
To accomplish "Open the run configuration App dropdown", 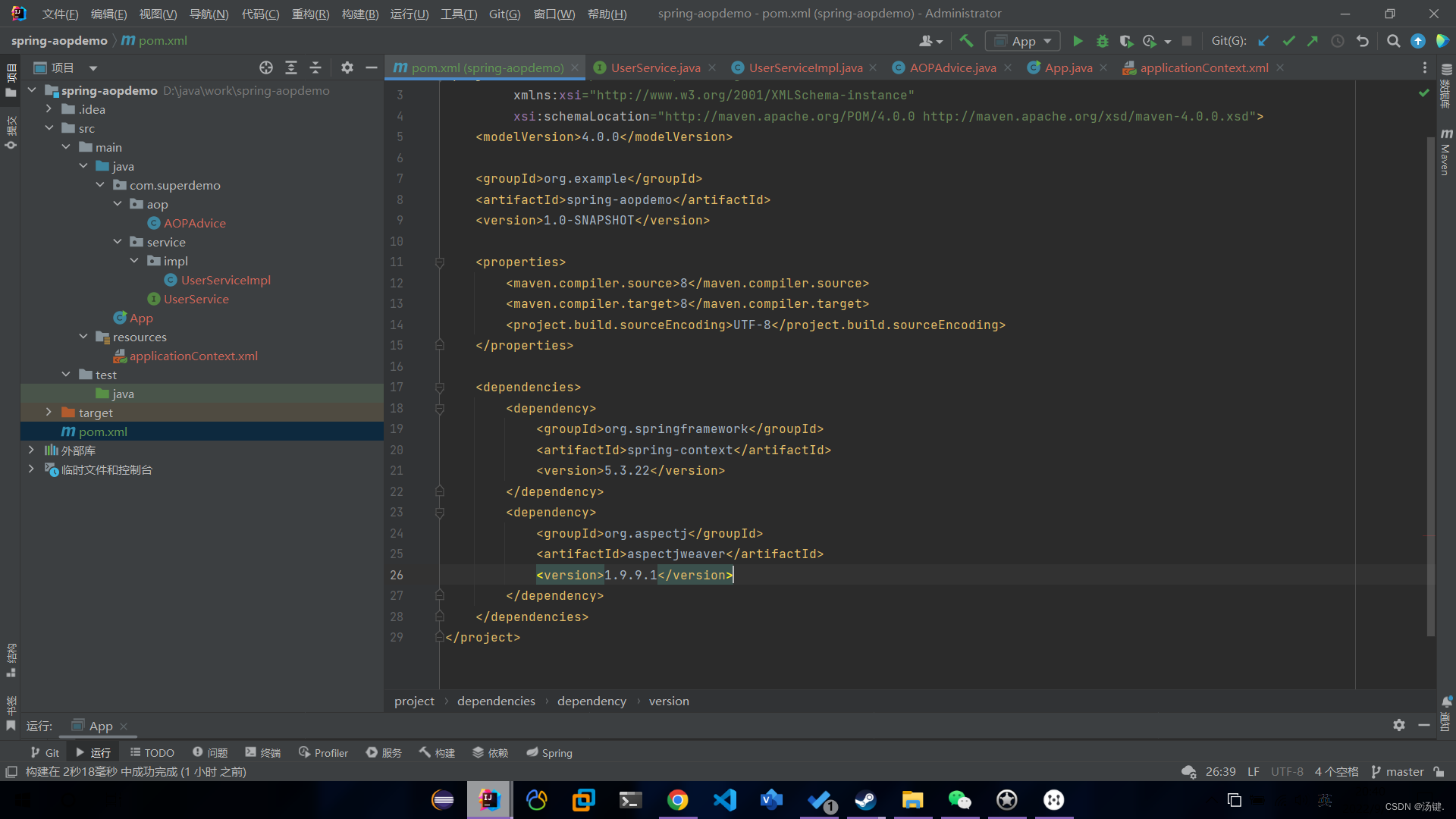I will tap(1022, 41).
